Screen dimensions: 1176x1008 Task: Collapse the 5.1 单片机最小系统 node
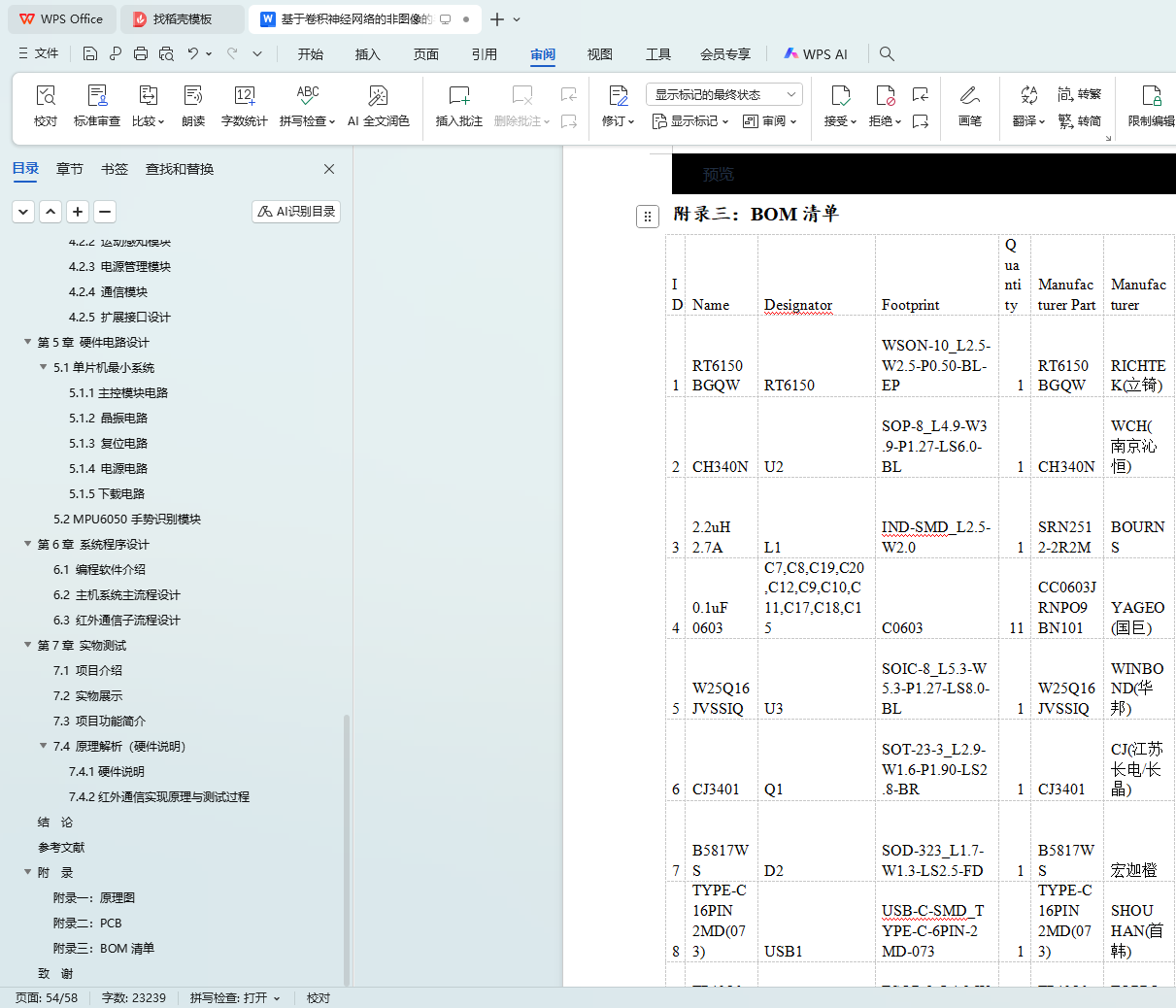coord(43,367)
